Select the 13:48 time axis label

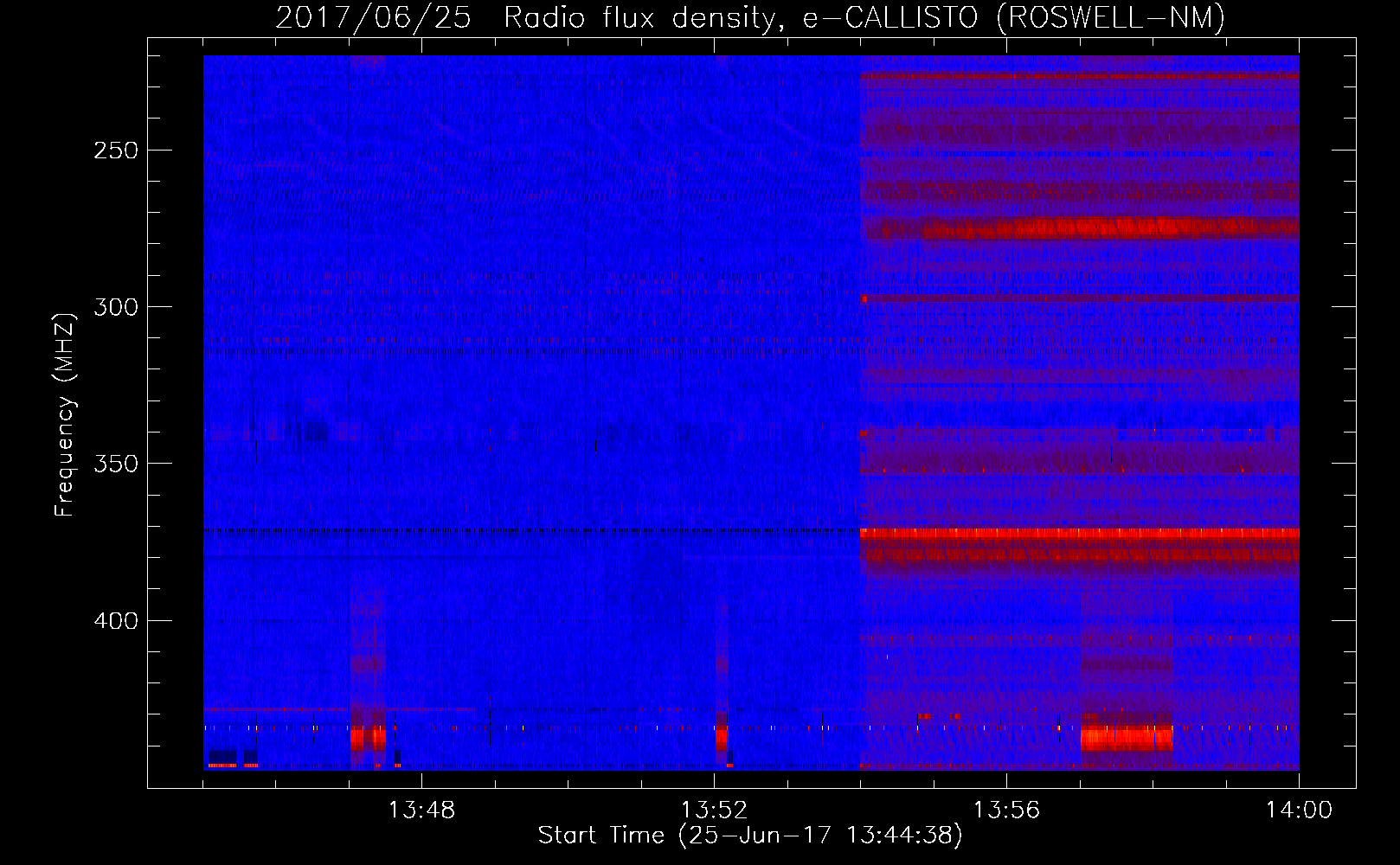click(421, 811)
